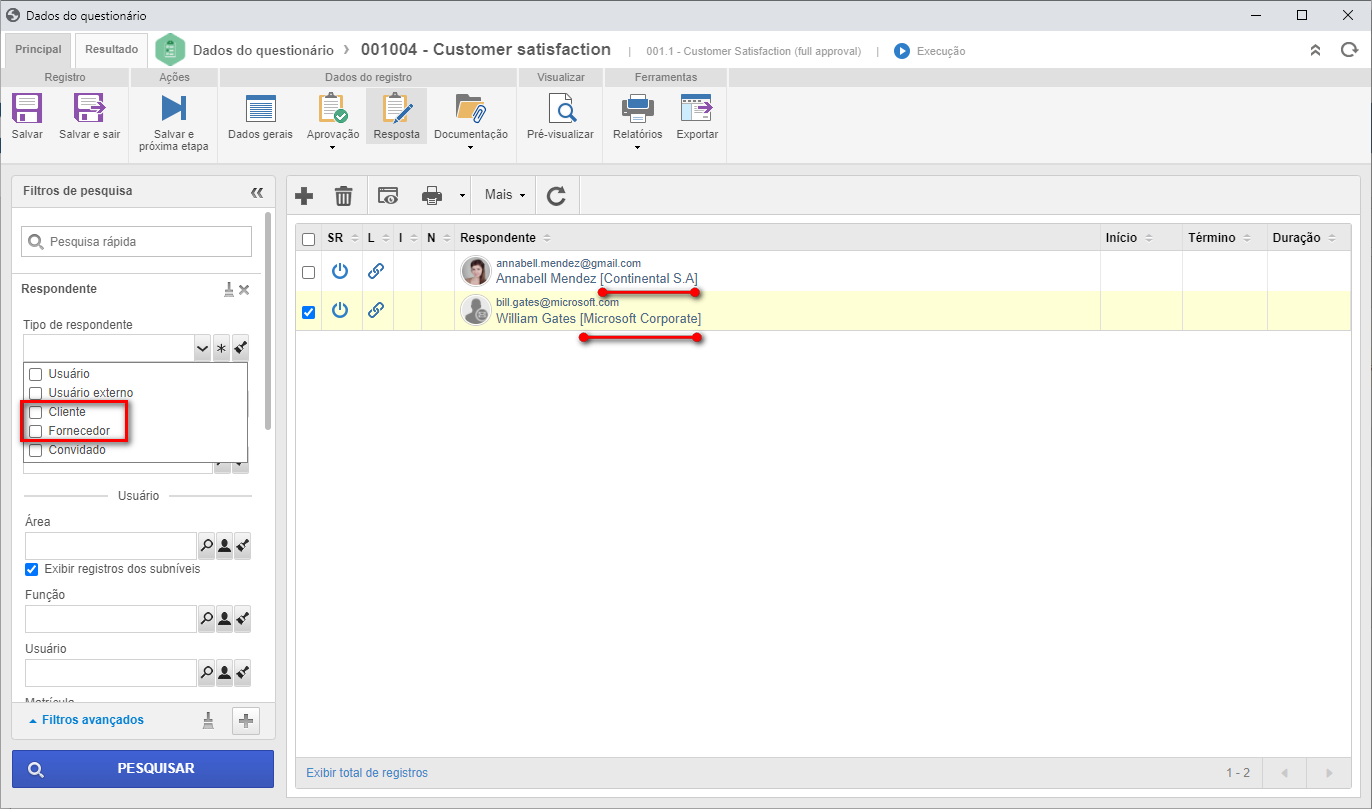This screenshot has width=1372, height=809.
Task: Click the trash delete icon
Action: coord(343,196)
